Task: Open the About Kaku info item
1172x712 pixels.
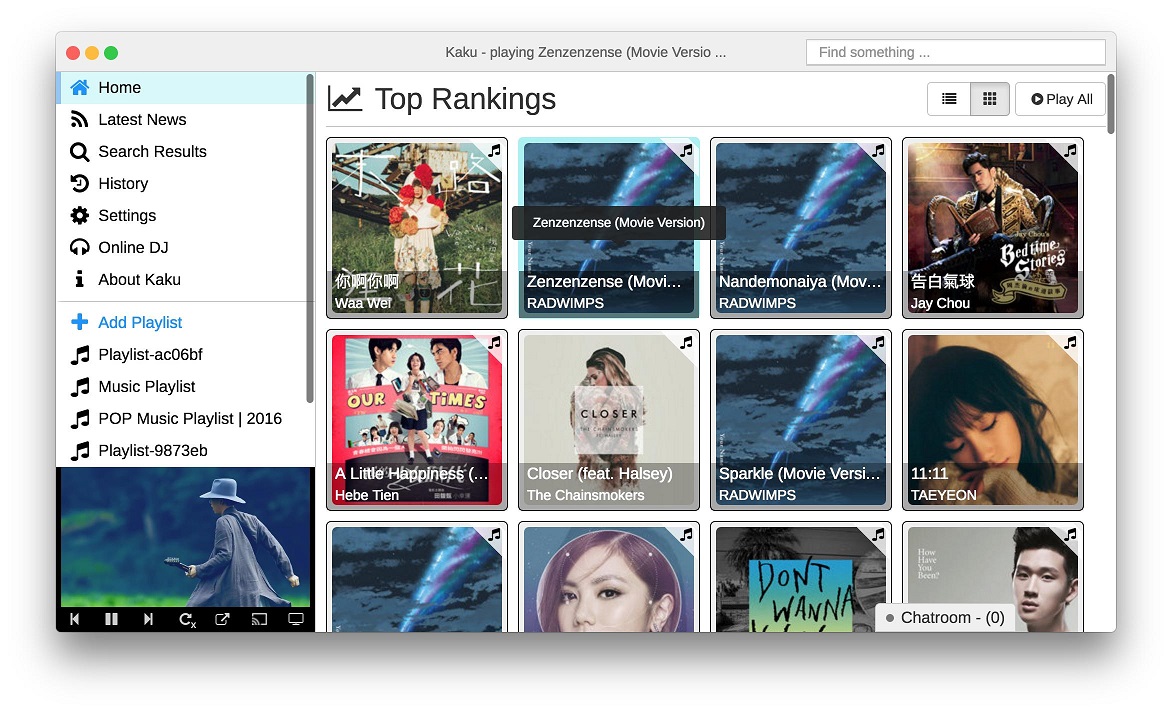Action: tap(139, 280)
